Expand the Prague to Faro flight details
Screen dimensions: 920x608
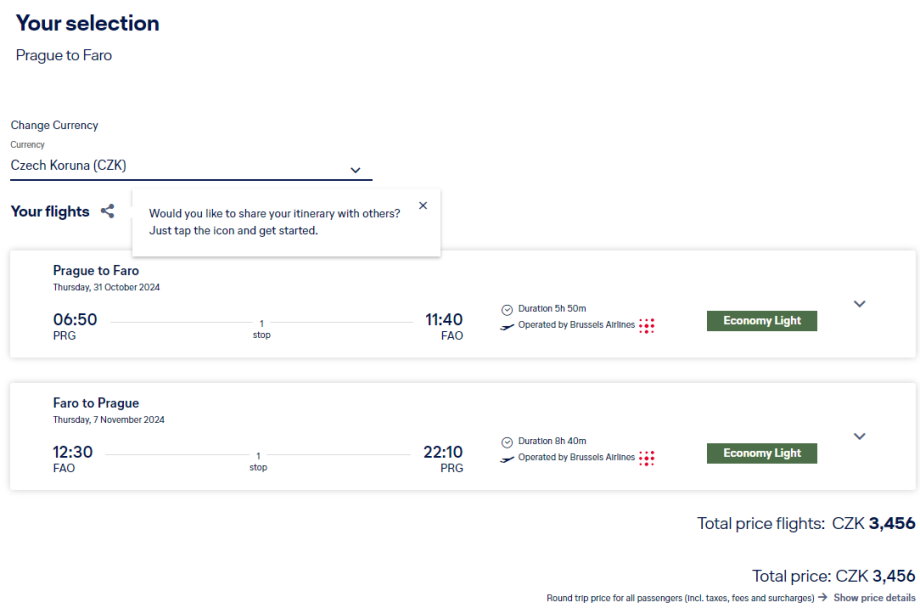pos(859,304)
